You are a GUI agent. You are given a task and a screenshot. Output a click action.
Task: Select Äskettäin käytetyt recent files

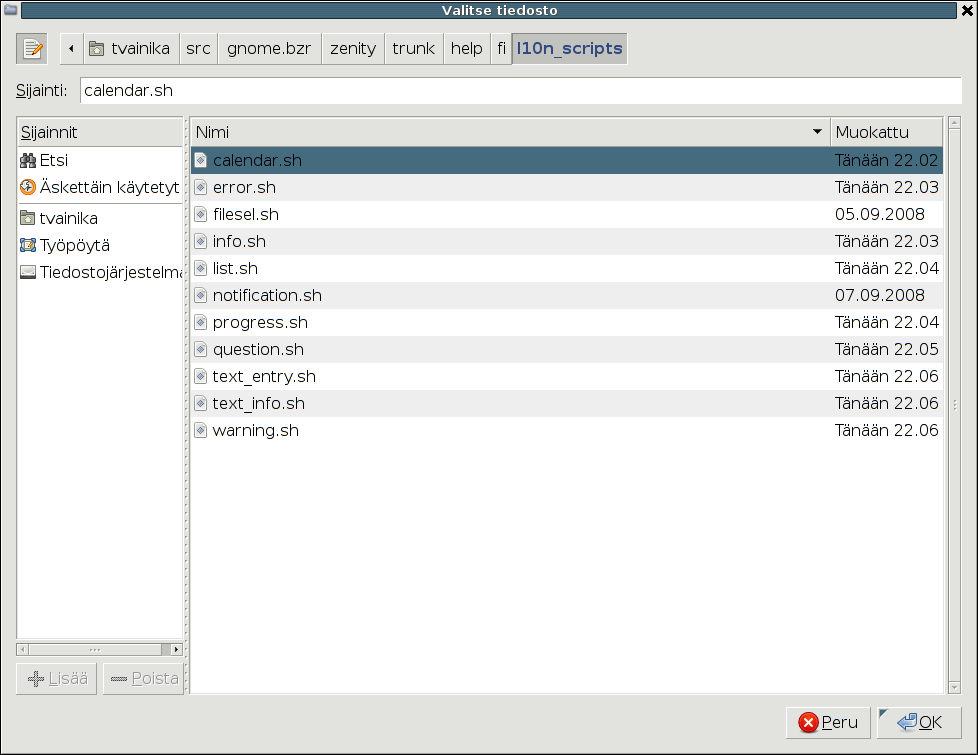point(108,187)
